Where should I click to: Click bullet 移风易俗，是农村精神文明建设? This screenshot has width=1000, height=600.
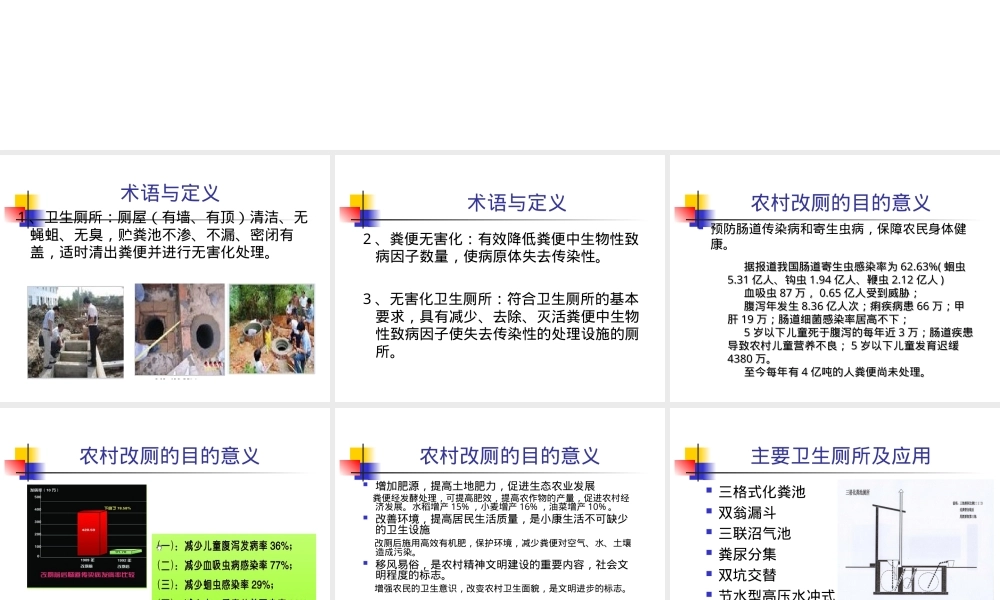pyautogui.click(x=501, y=569)
